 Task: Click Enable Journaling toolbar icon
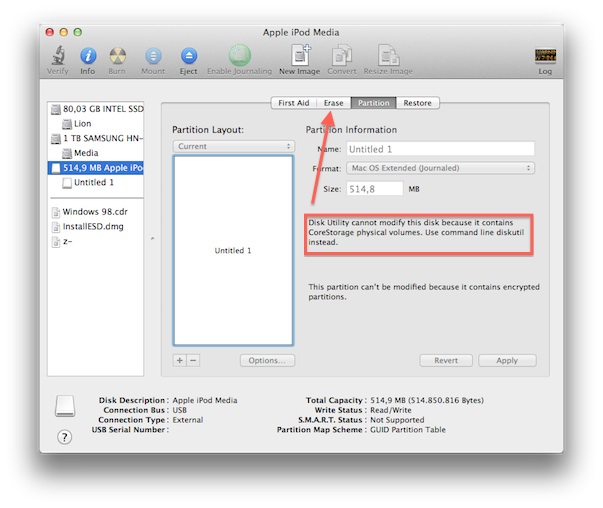pyautogui.click(x=240, y=55)
